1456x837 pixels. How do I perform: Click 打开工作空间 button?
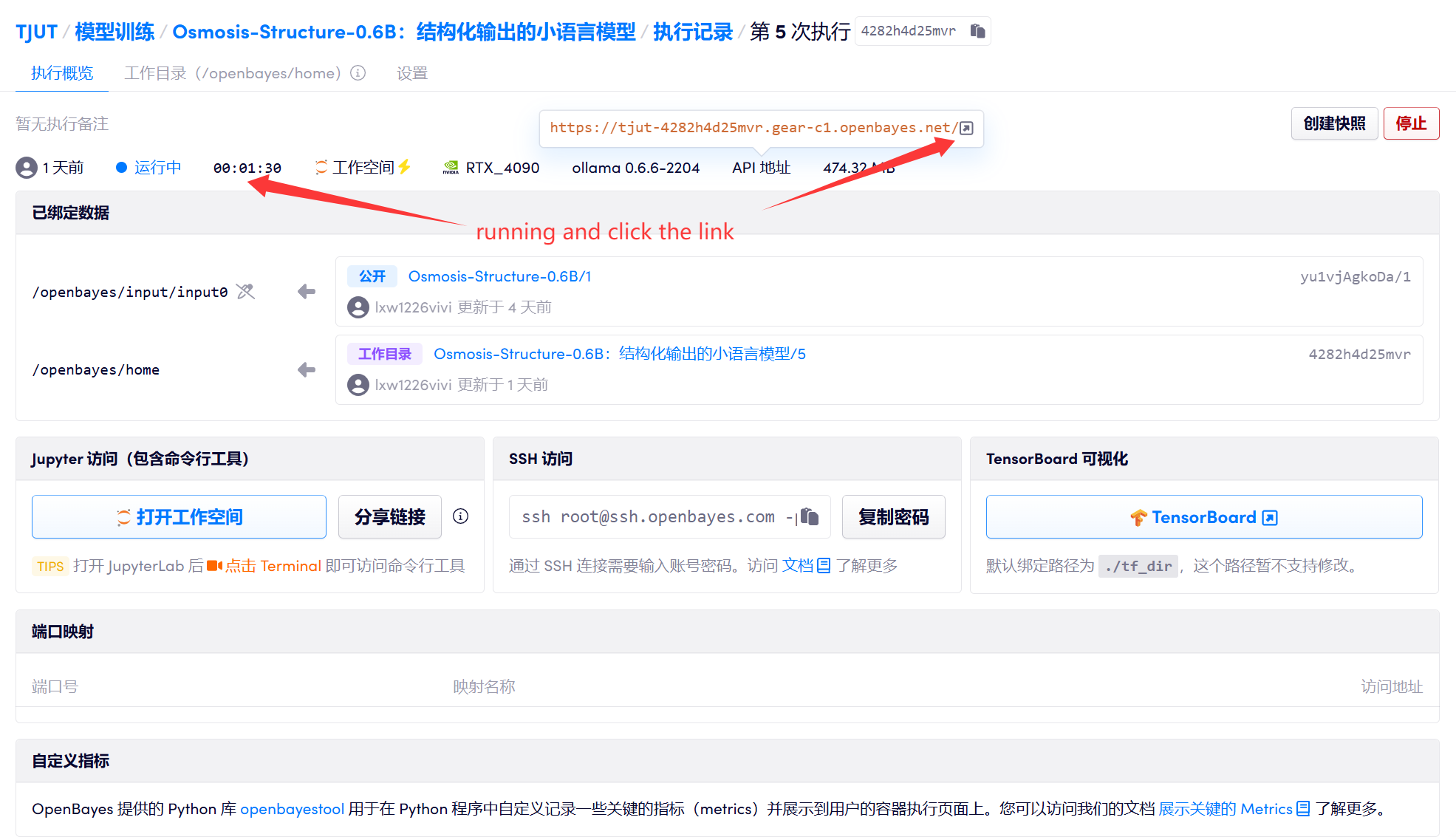tap(179, 516)
